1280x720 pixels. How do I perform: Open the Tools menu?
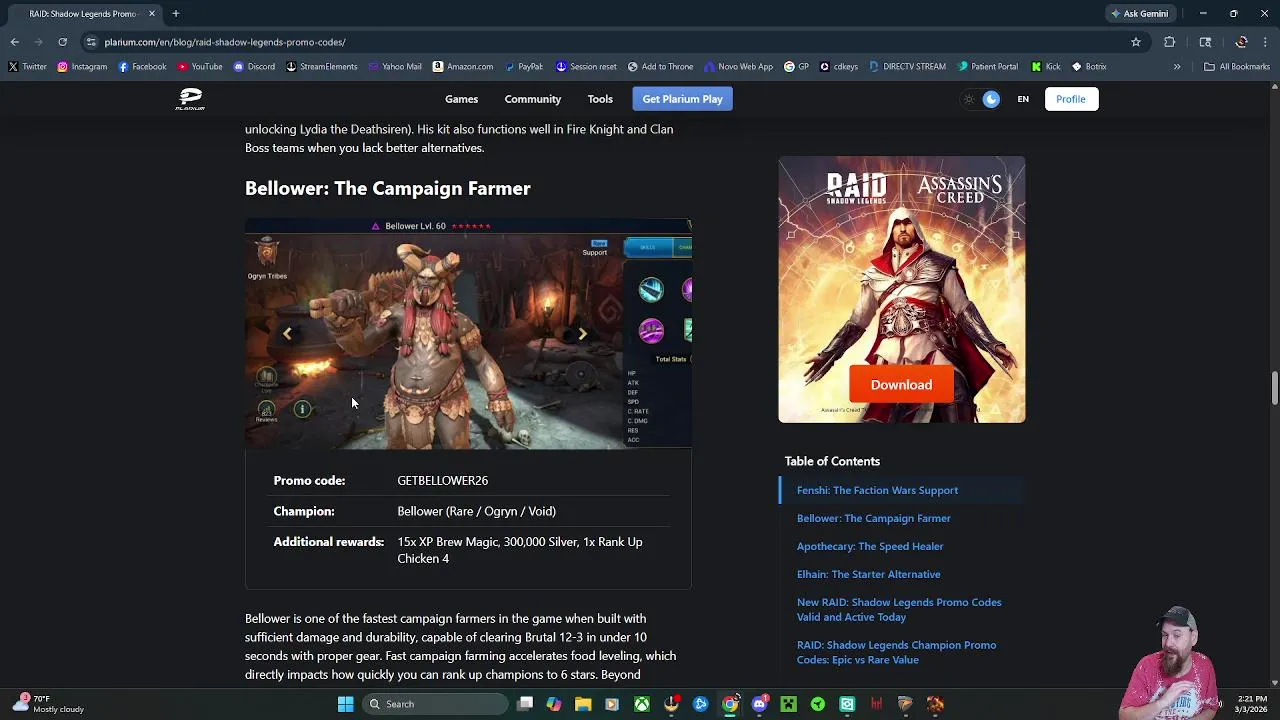click(600, 99)
